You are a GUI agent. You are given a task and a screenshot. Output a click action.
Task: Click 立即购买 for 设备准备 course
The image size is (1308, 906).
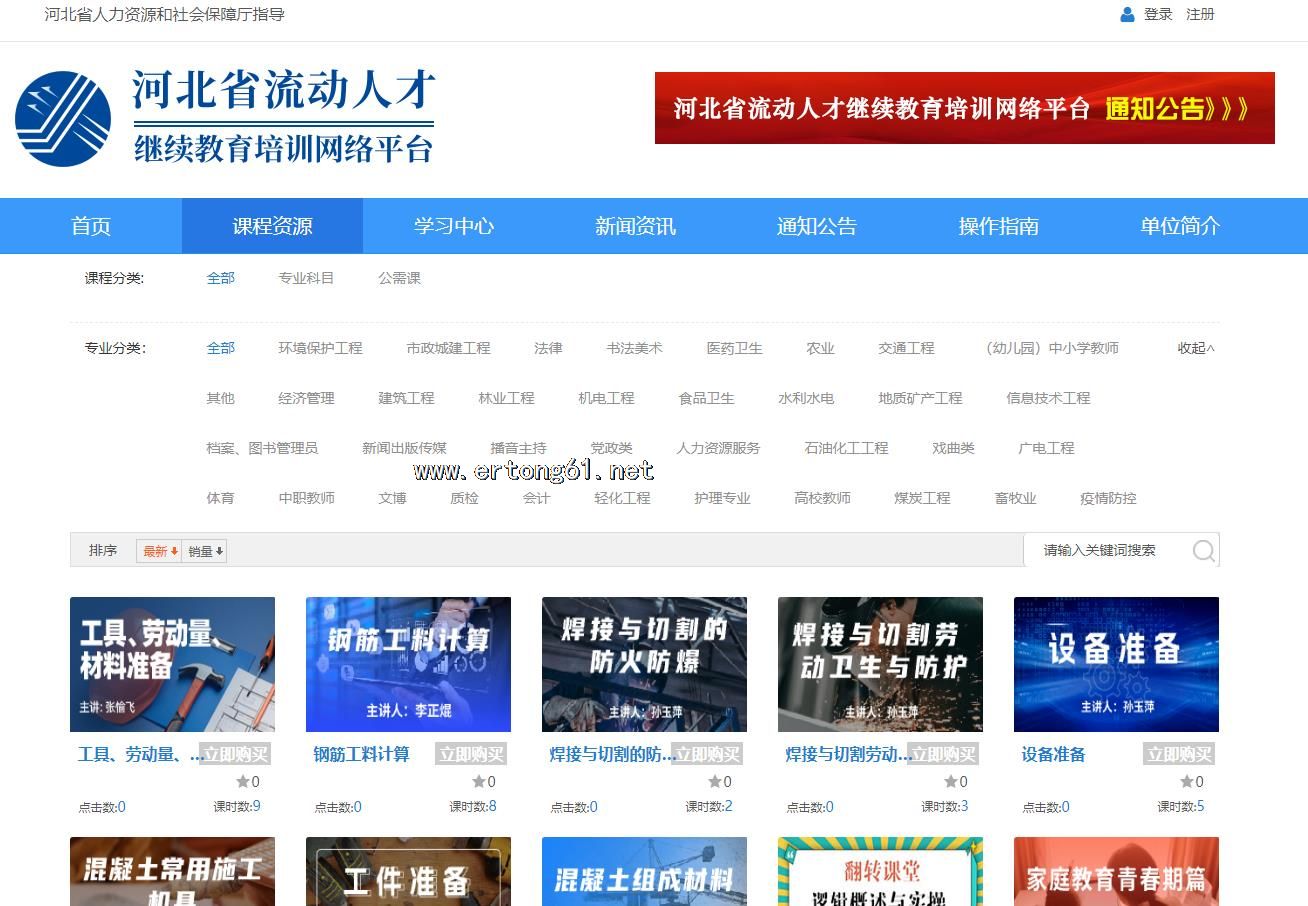coord(1179,754)
